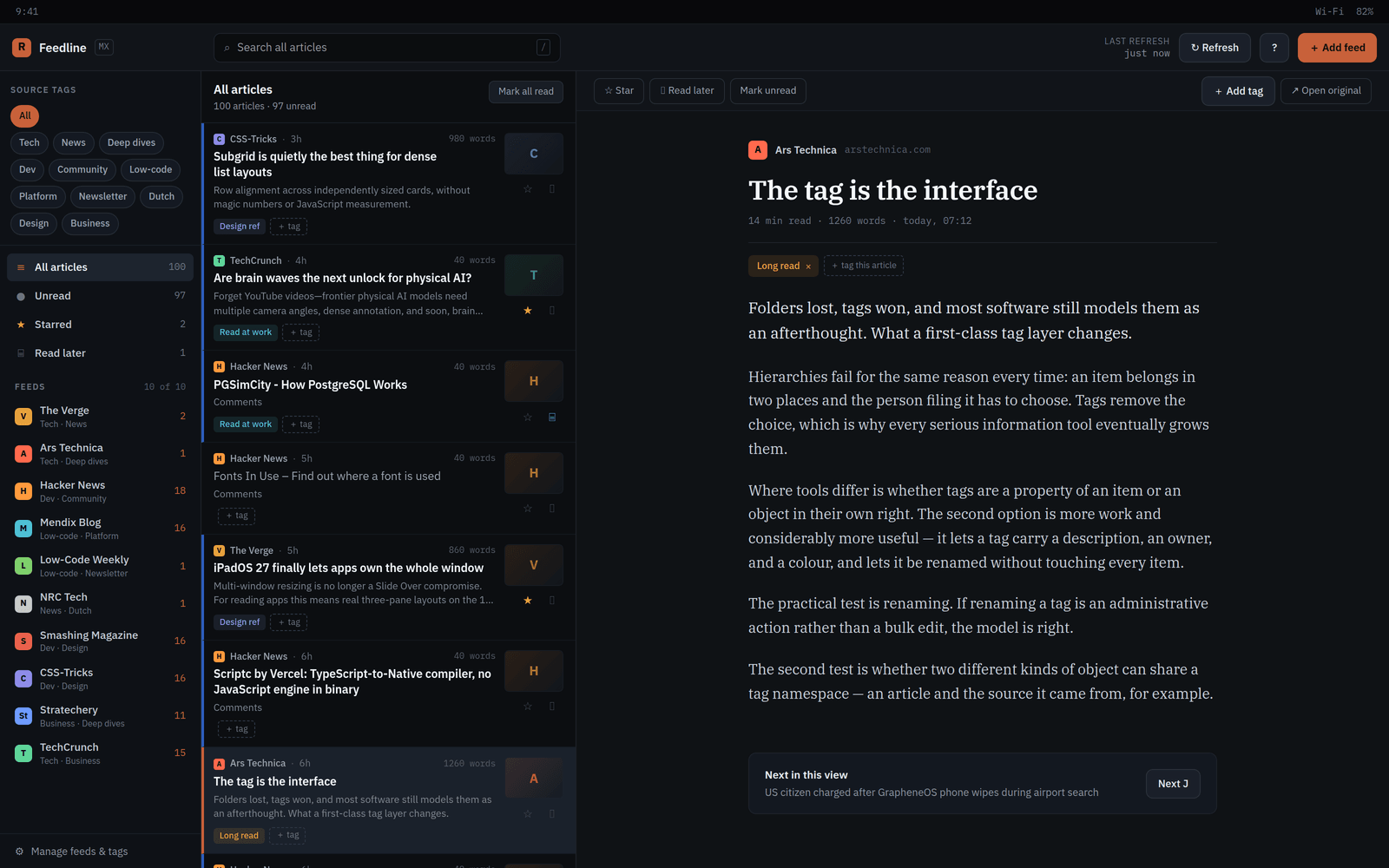Click the Refresh feeds button
The height and width of the screenshot is (868, 1389).
(1215, 48)
